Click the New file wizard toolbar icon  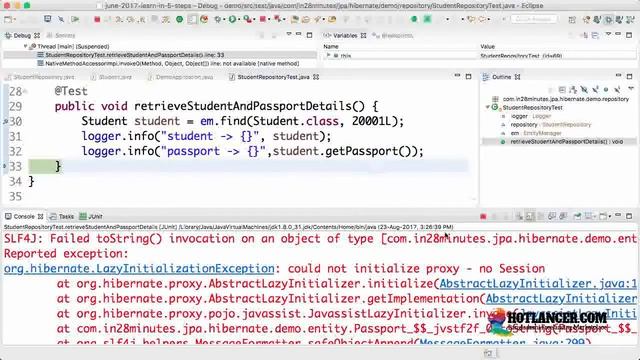[7, 19]
